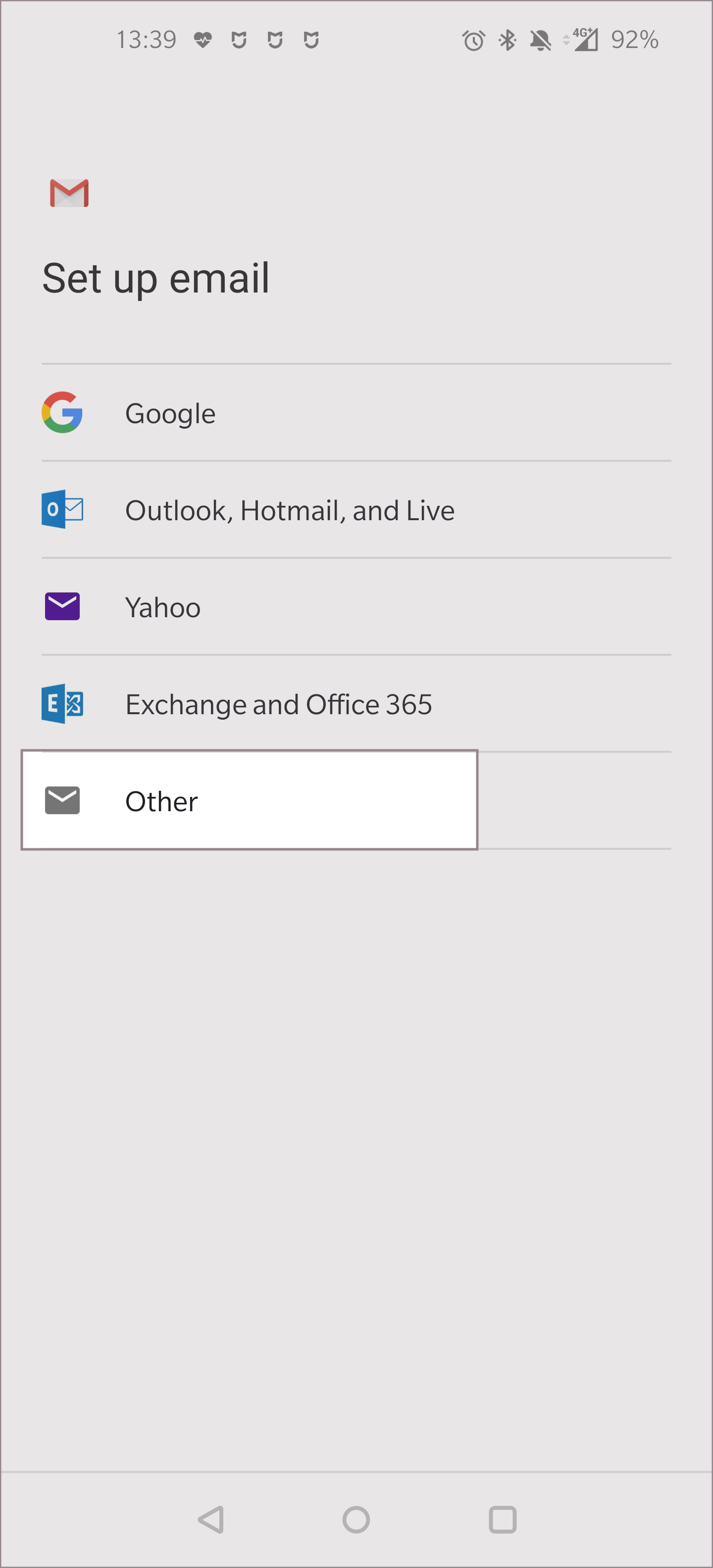This screenshot has width=713, height=1568.
Task: Tap the heart rate status icon
Action: coord(203,40)
